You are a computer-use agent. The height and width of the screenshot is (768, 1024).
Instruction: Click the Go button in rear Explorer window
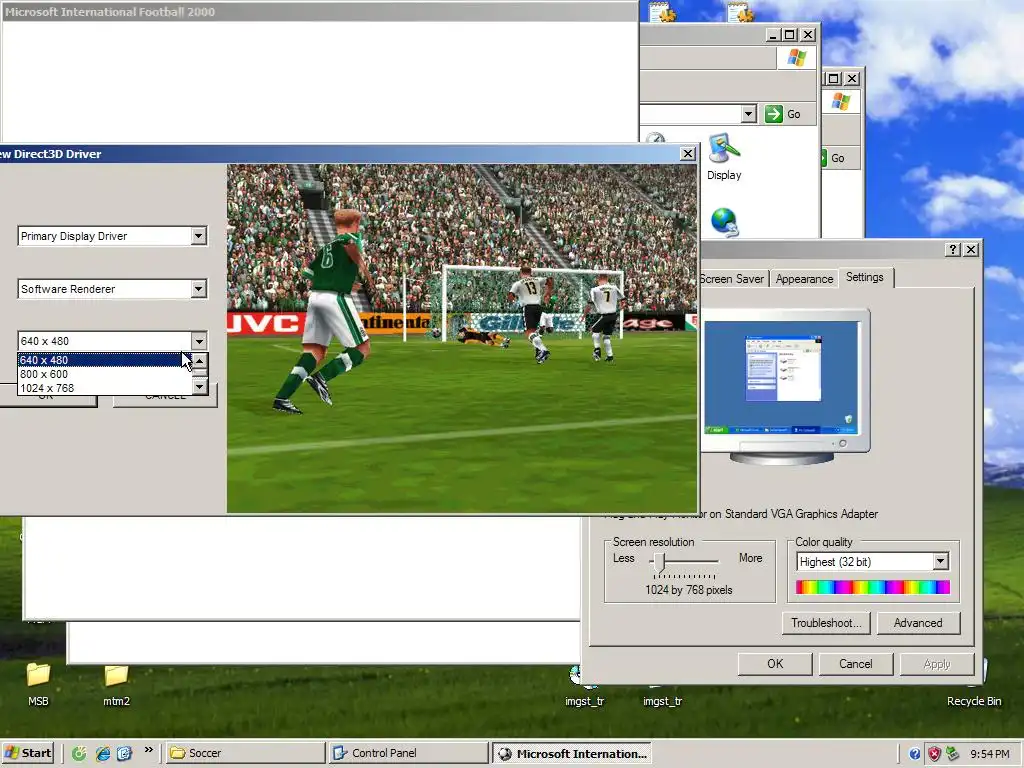[x=838, y=158]
